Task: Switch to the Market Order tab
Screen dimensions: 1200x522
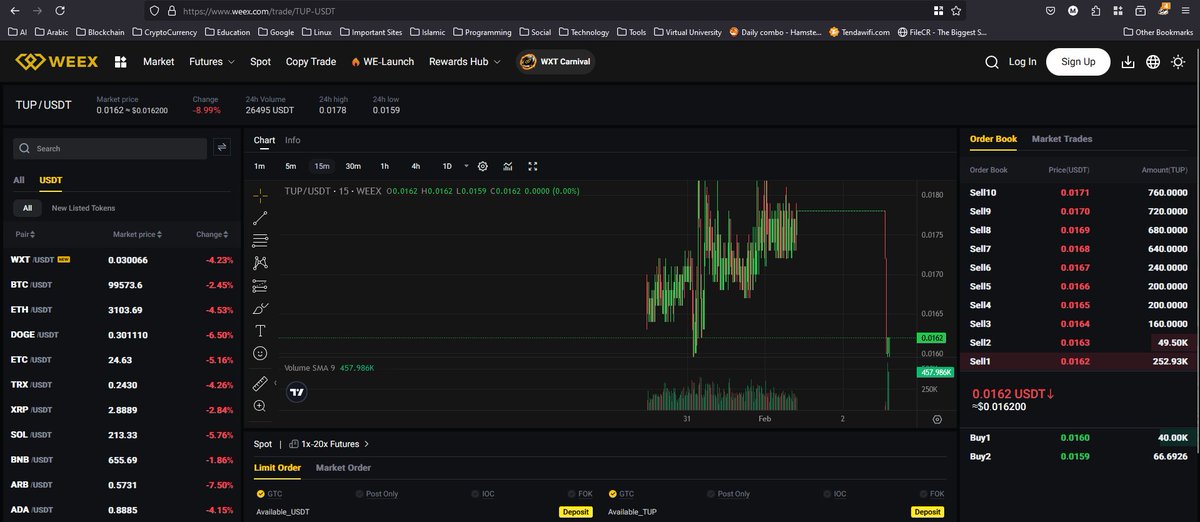Action: [343, 468]
